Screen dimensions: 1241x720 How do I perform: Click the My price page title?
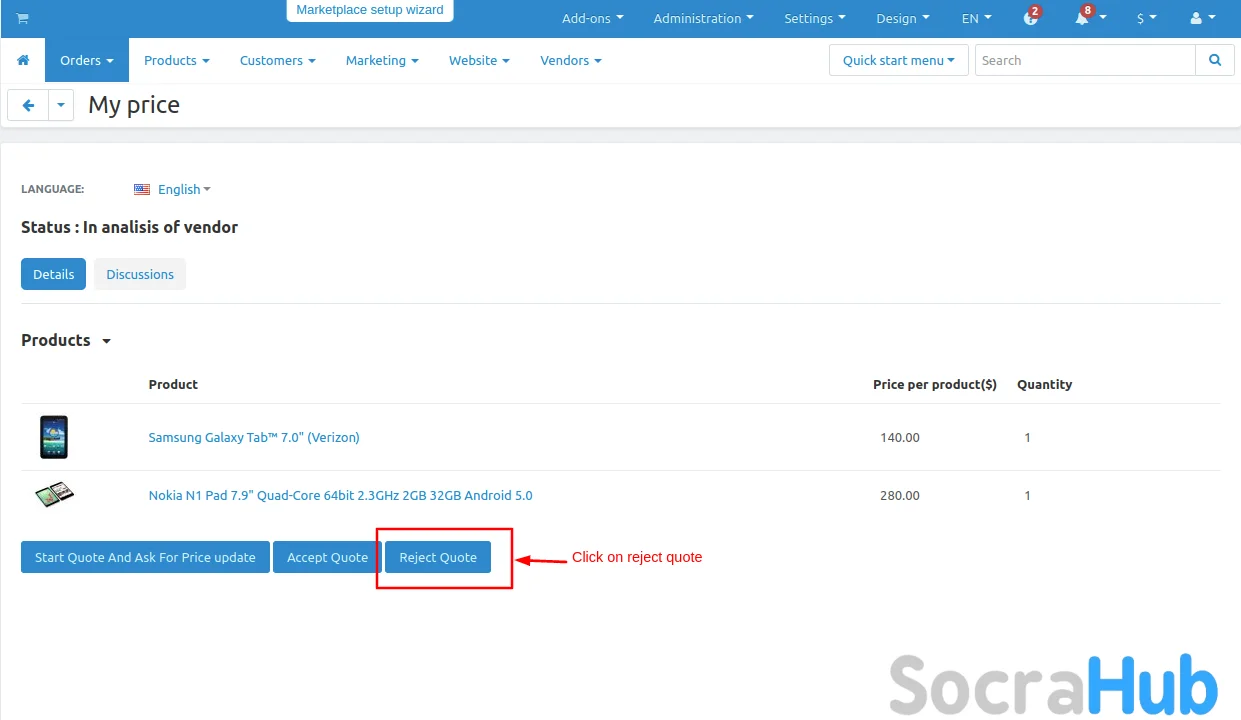click(134, 105)
